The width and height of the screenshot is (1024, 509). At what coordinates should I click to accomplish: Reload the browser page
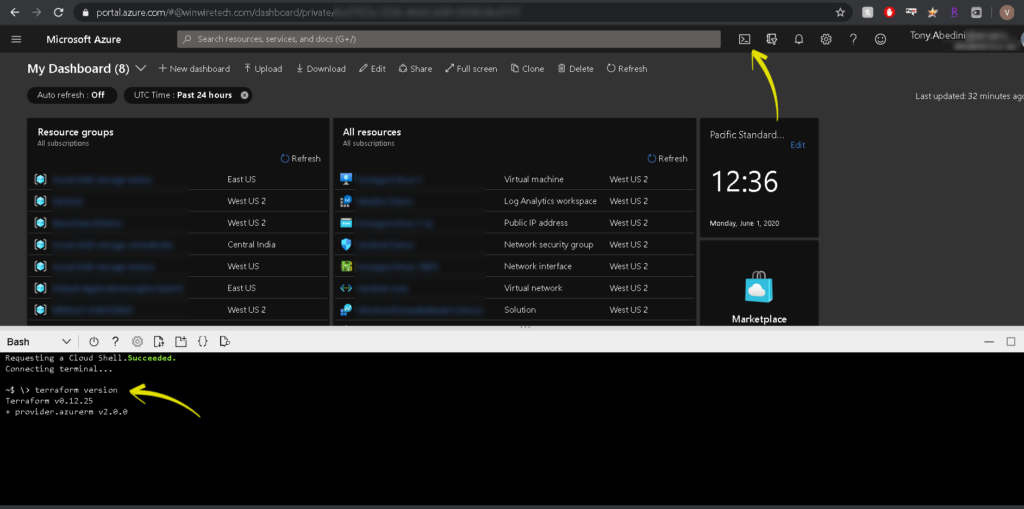coord(58,12)
